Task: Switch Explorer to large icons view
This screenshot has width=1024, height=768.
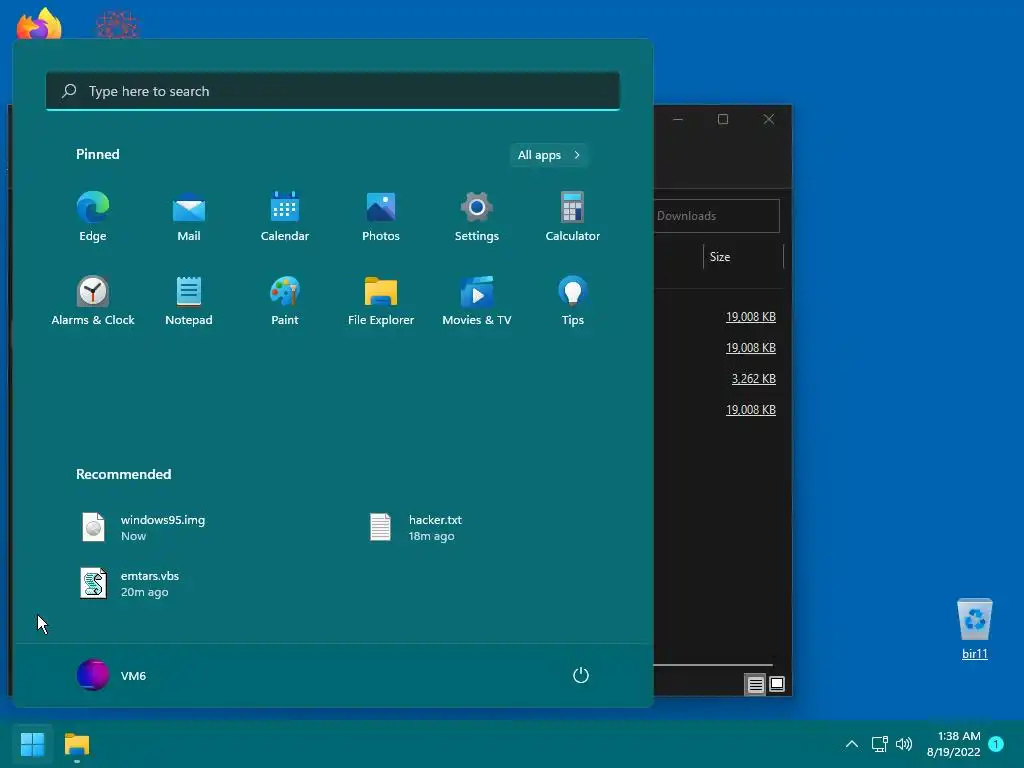Action: click(x=776, y=684)
